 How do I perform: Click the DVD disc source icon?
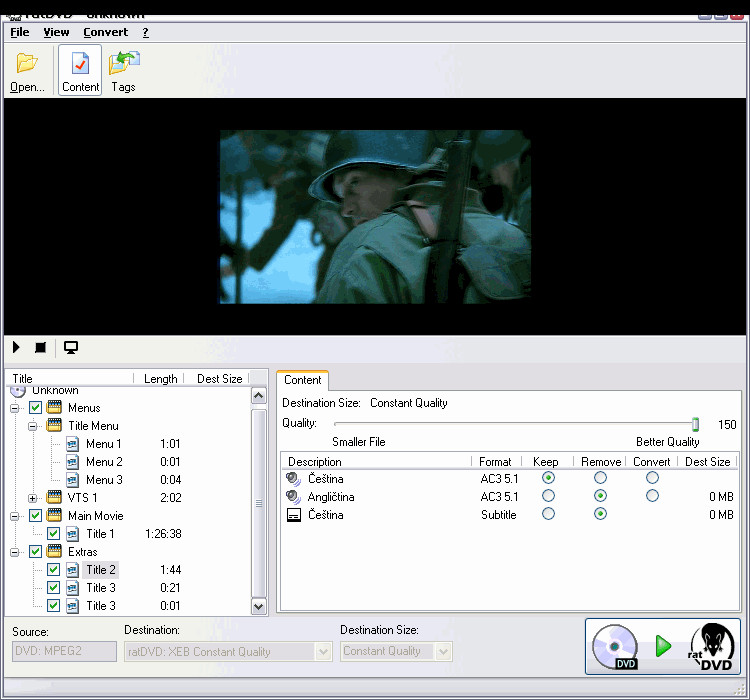click(x=615, y=647)
